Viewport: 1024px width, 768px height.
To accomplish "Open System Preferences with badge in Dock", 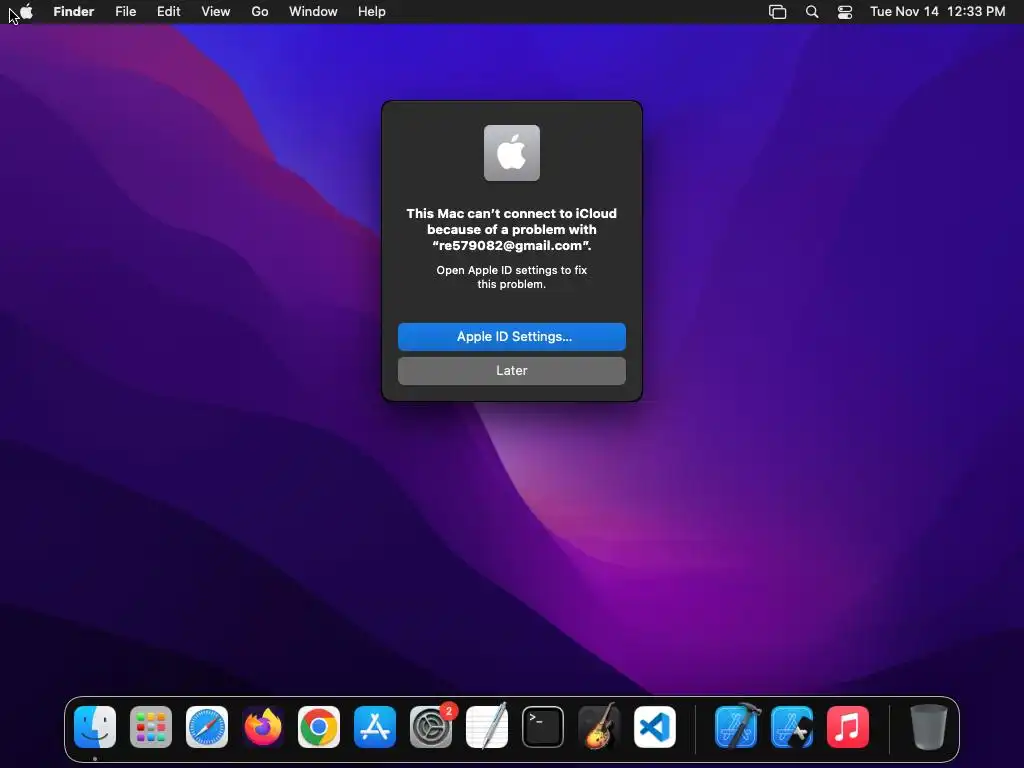I will (x=431, y=727).
